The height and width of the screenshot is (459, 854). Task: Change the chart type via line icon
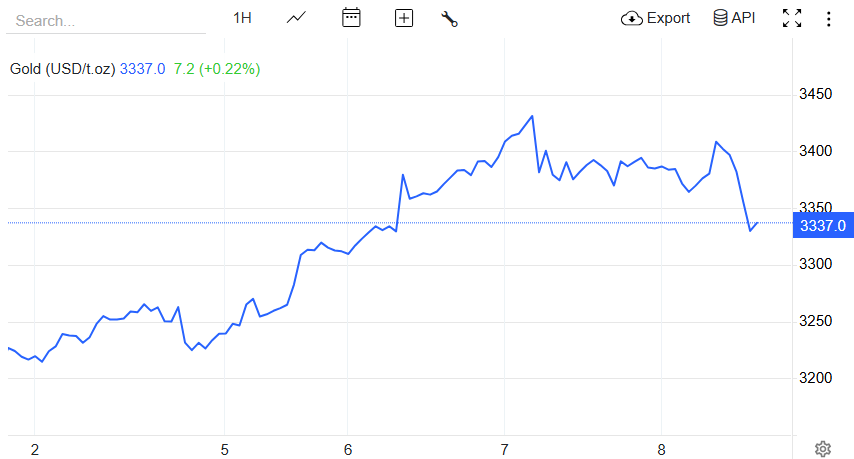(x=296, y=18)
